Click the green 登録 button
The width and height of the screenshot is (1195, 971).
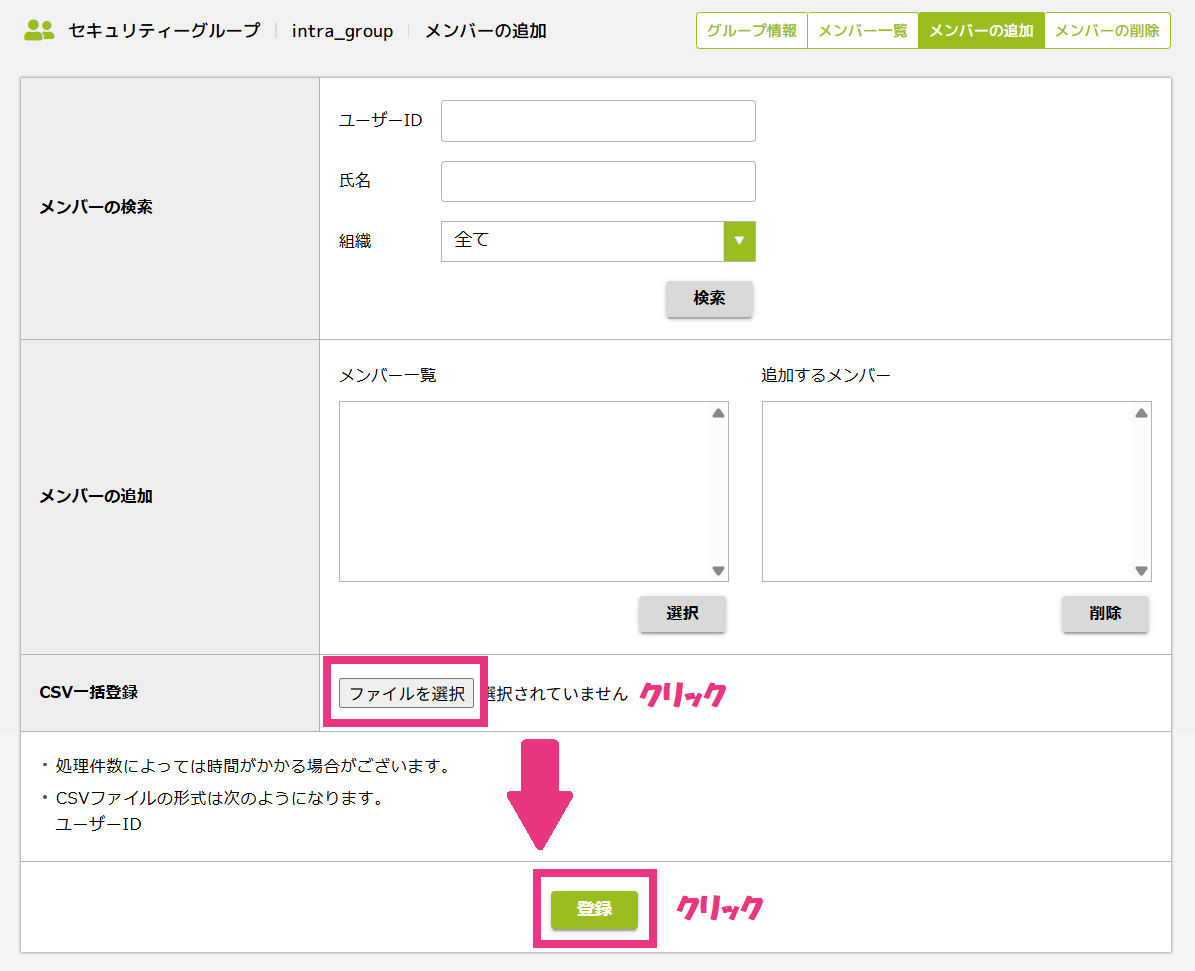(594, 909)
